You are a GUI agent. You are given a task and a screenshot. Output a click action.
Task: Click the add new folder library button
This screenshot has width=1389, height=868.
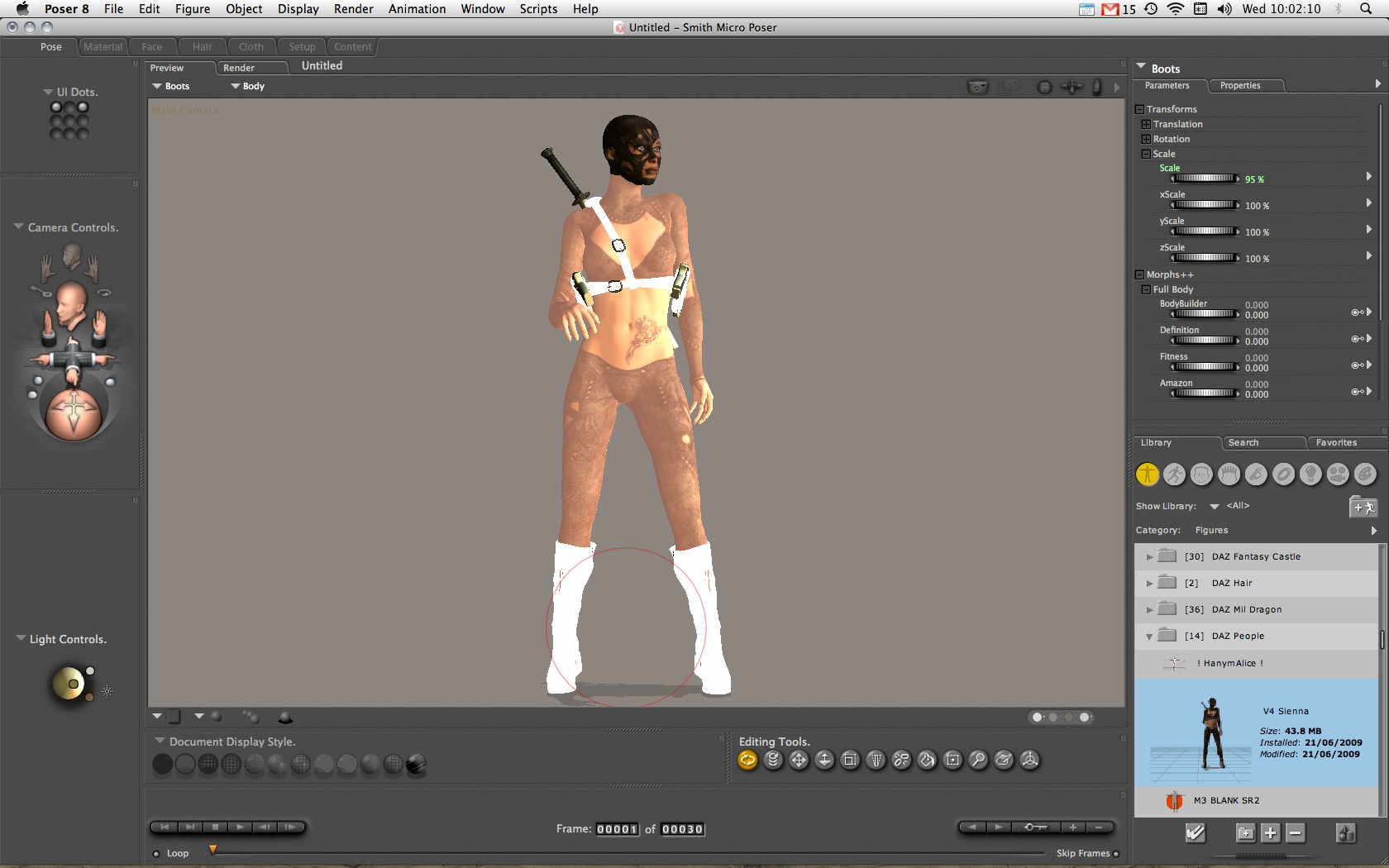coord(1245,833)
